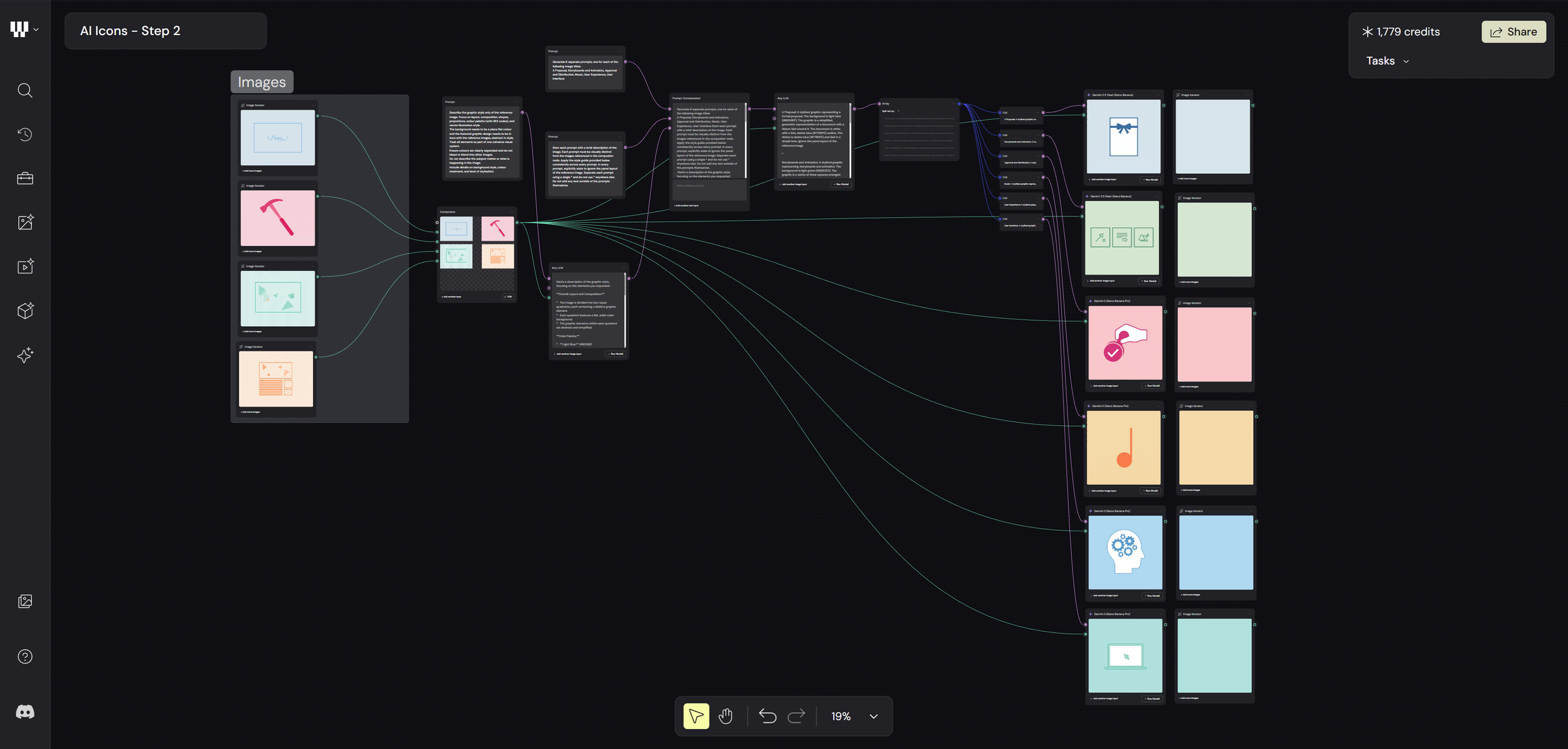Open the help question mark icon
Viewport: 1568px width, 749px height.
(25, 657)
